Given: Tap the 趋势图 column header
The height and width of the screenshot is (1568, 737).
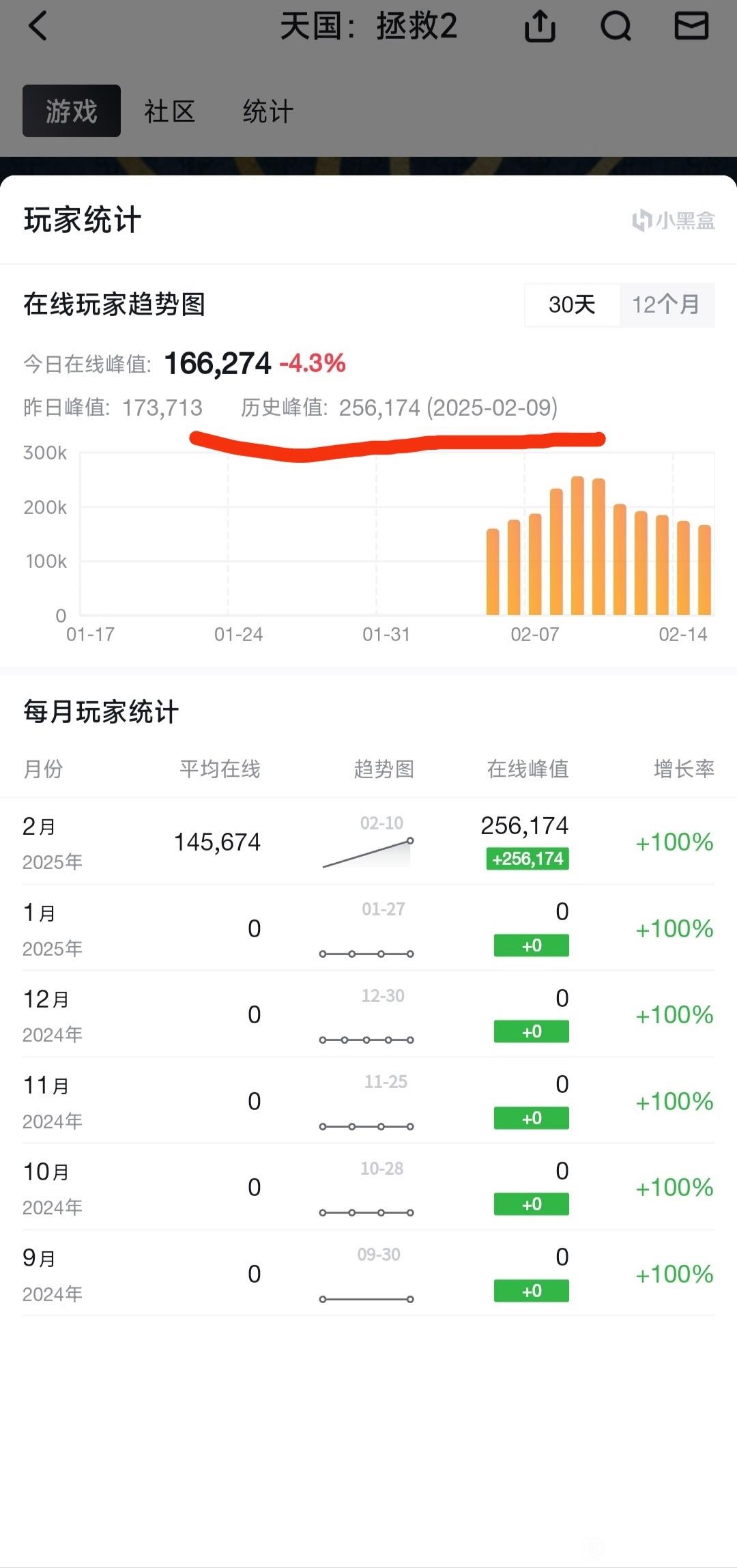Looking at the screenshot, I should pyautogui.click(x=384, y=769).
